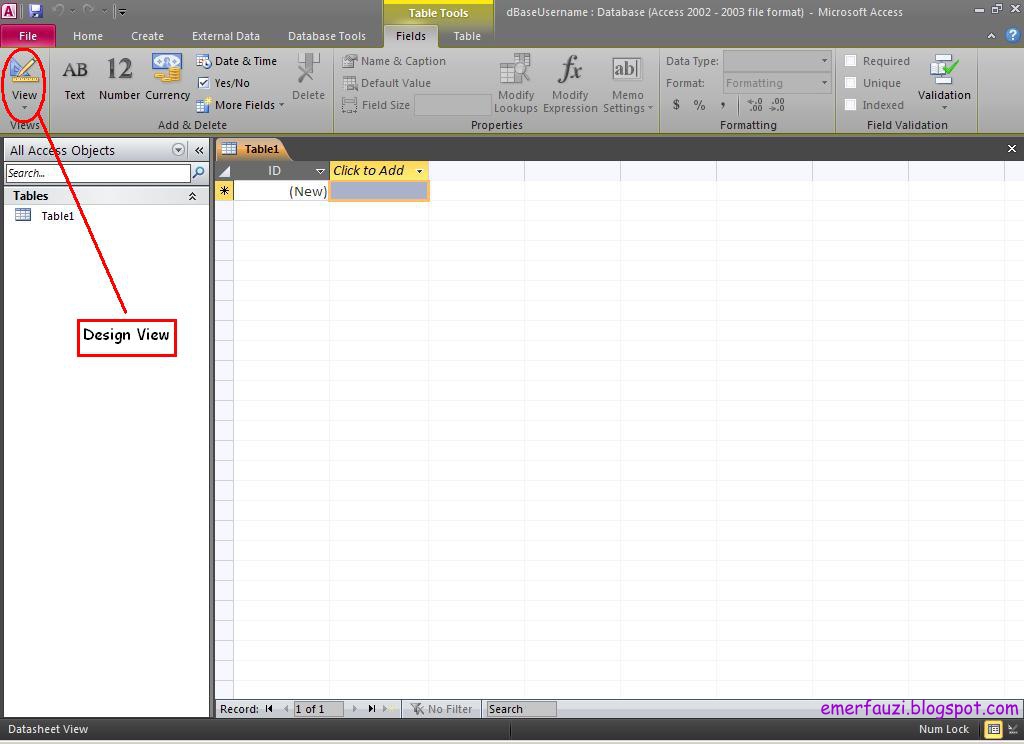Click the Default Value icon
Viewport: 1024px width, 744px height.
[350, 83]
